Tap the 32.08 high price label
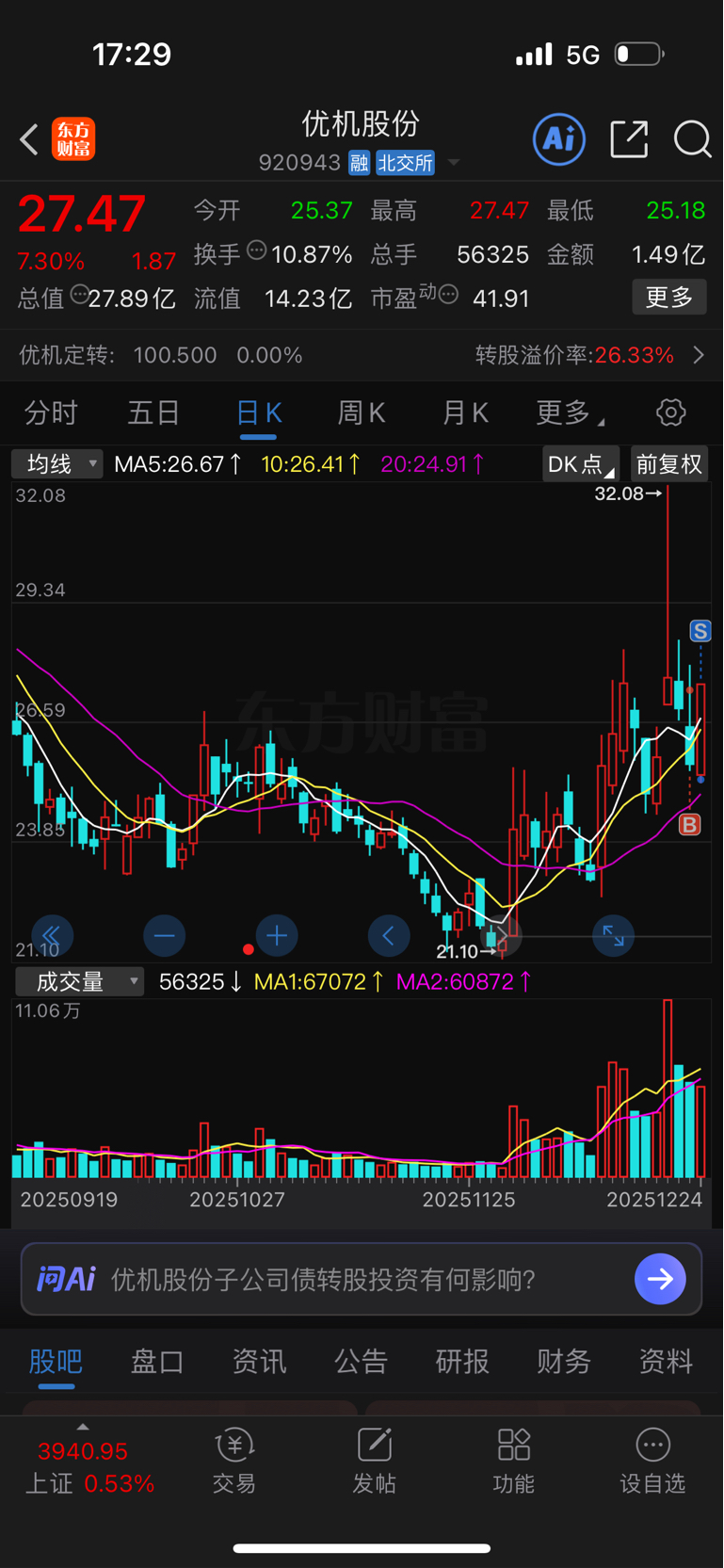724x1568 pixels. 628,493
